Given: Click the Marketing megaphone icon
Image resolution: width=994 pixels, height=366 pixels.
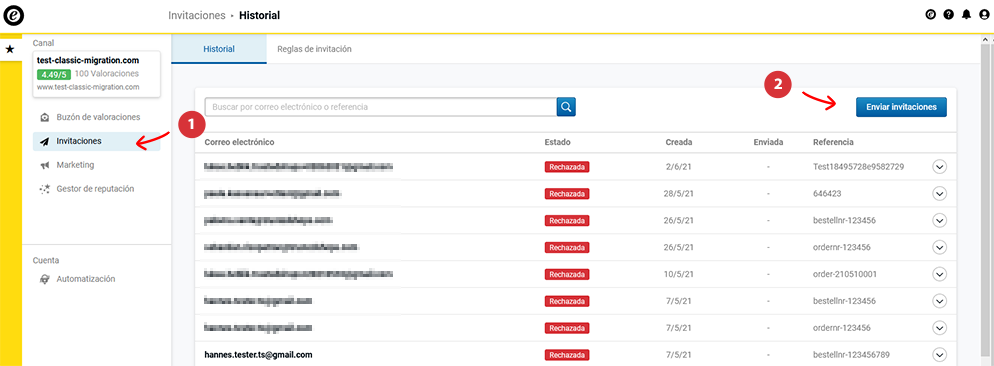Looking at the screenshot, I should click(x=44, y=165).
